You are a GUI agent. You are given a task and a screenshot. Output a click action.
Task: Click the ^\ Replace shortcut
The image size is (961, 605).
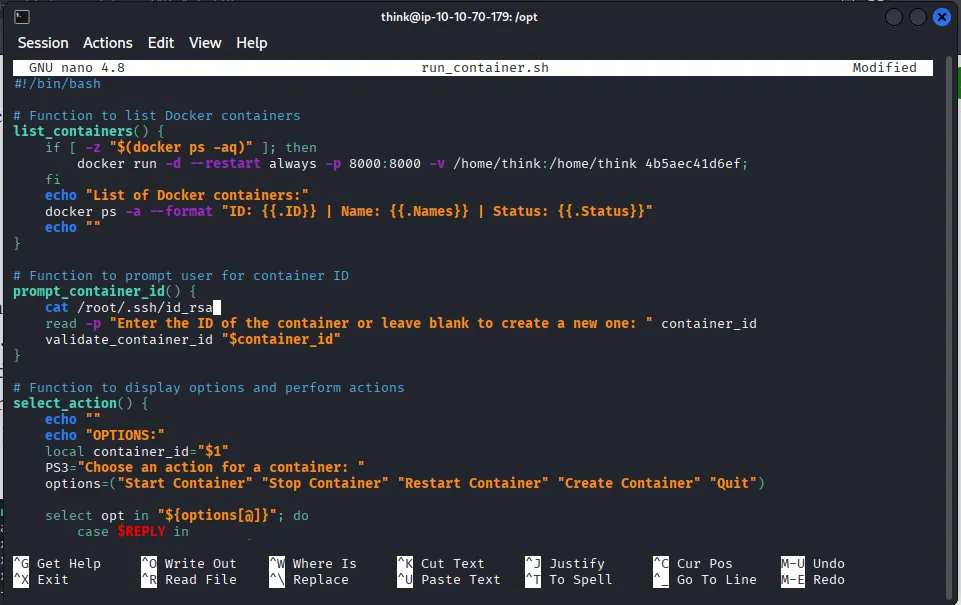tap(309, 579)
